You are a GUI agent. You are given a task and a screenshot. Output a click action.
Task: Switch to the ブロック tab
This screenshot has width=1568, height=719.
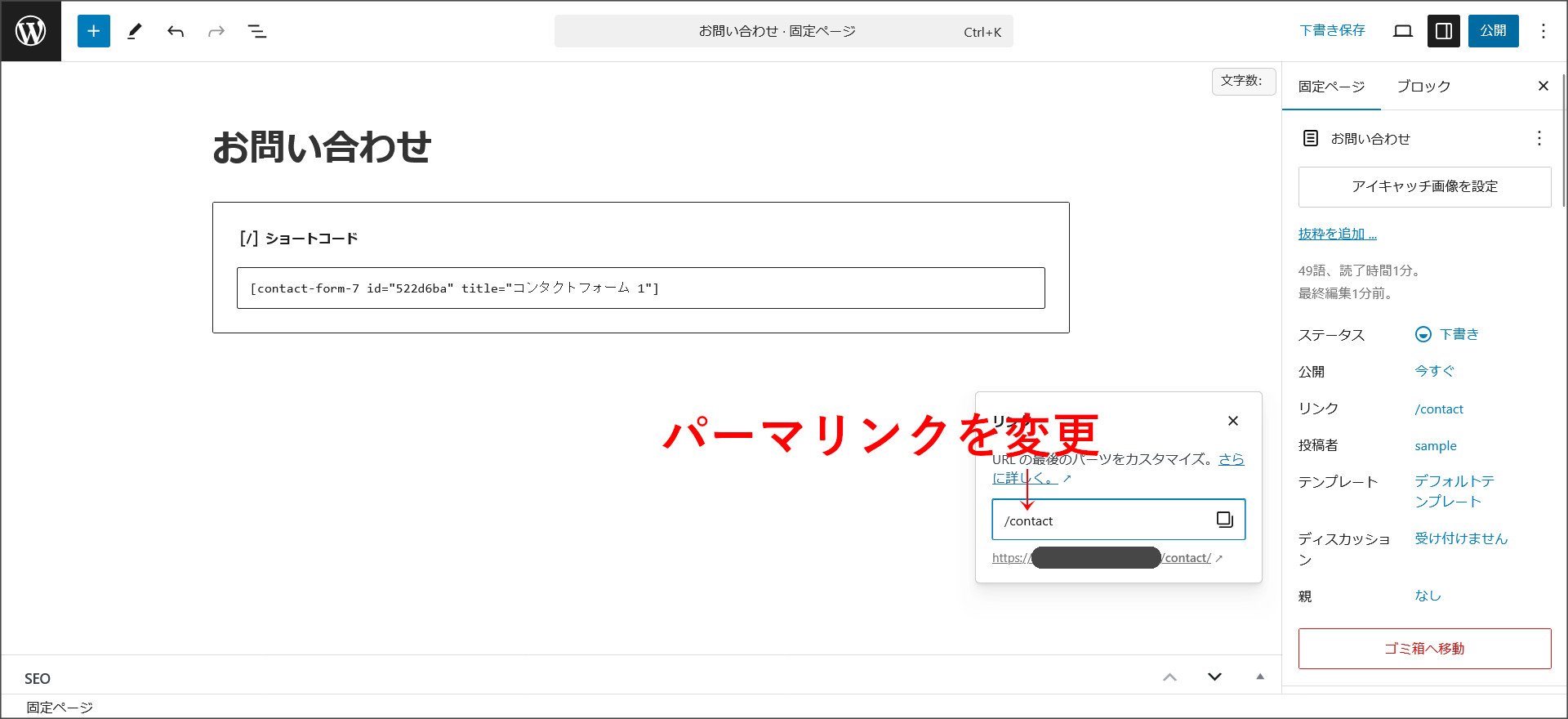tap(1423, 87)
